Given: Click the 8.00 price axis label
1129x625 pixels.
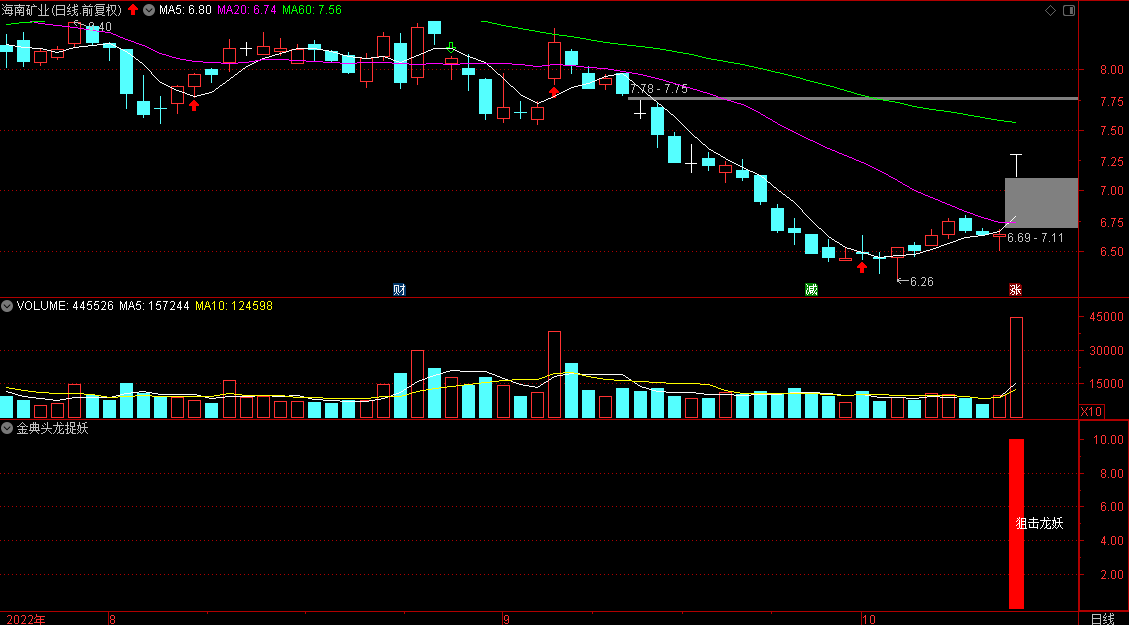Looking at the screenshot, I should [x=1112, y=70].
